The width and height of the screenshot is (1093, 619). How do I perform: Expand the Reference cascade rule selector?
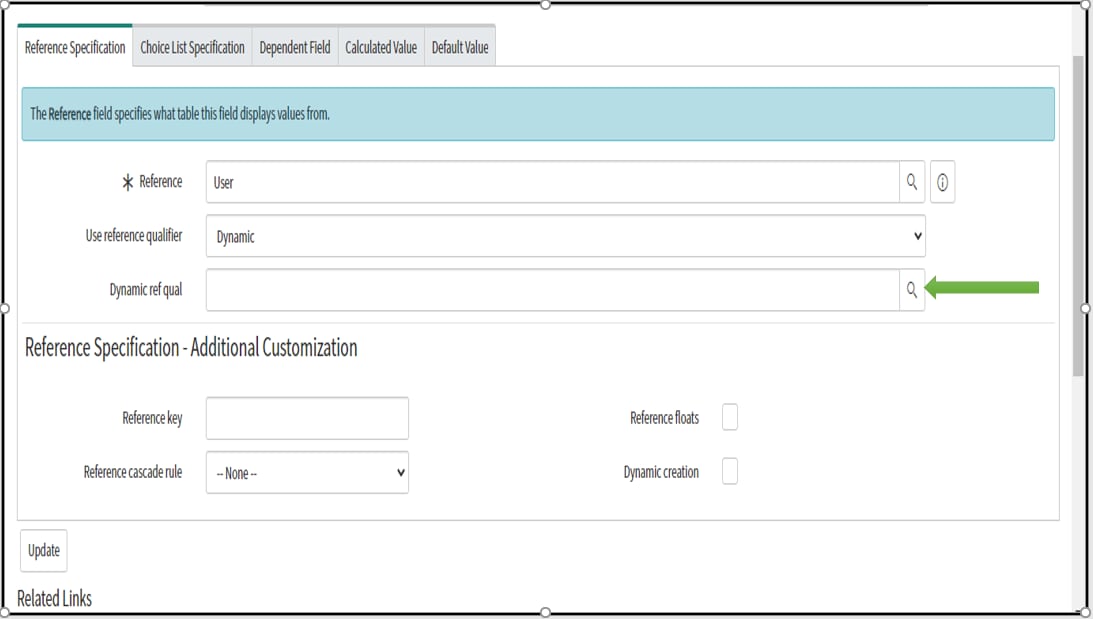(306, 472)
